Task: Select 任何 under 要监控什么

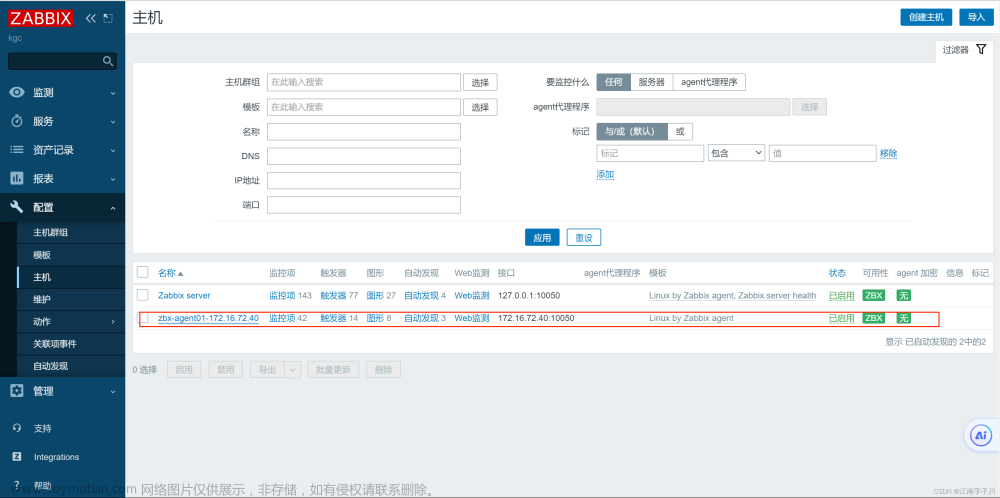Action: [614, 82]
